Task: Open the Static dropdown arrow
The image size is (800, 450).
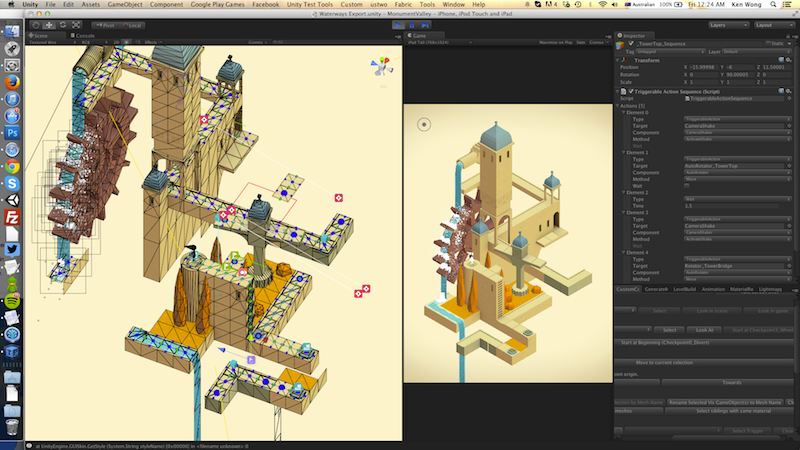Action: click(x=788, y=44)
